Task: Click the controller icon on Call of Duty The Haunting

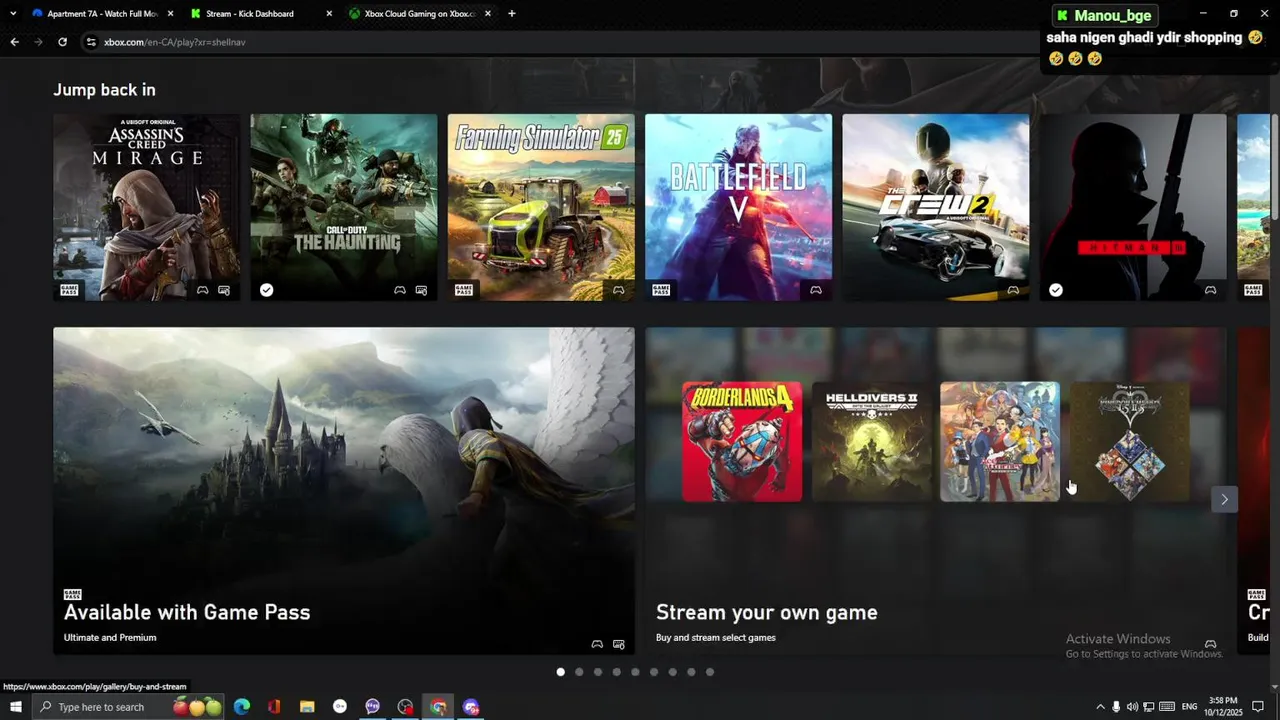Action: pos(400,290)
